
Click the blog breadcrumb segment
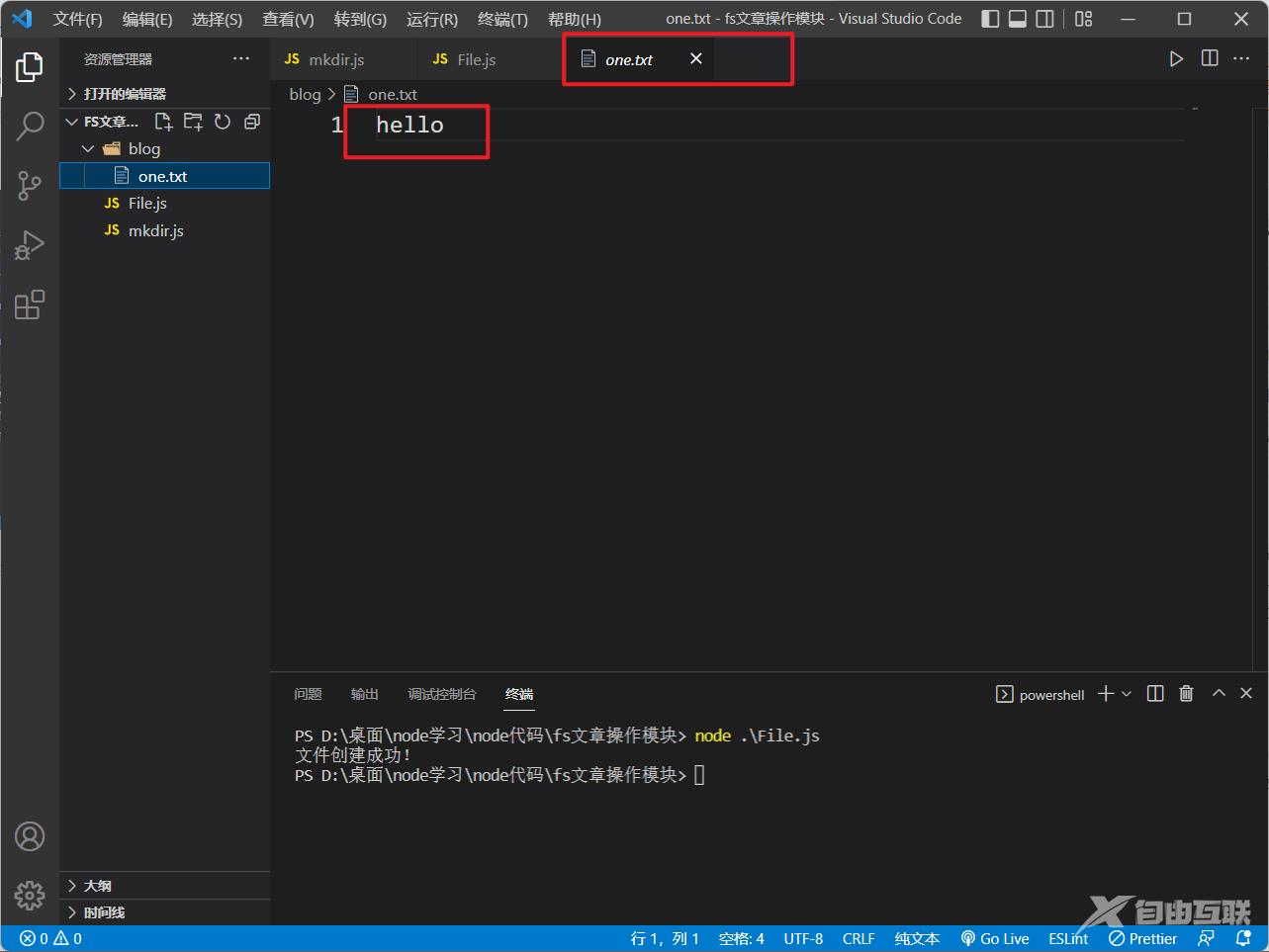(305, 94)
